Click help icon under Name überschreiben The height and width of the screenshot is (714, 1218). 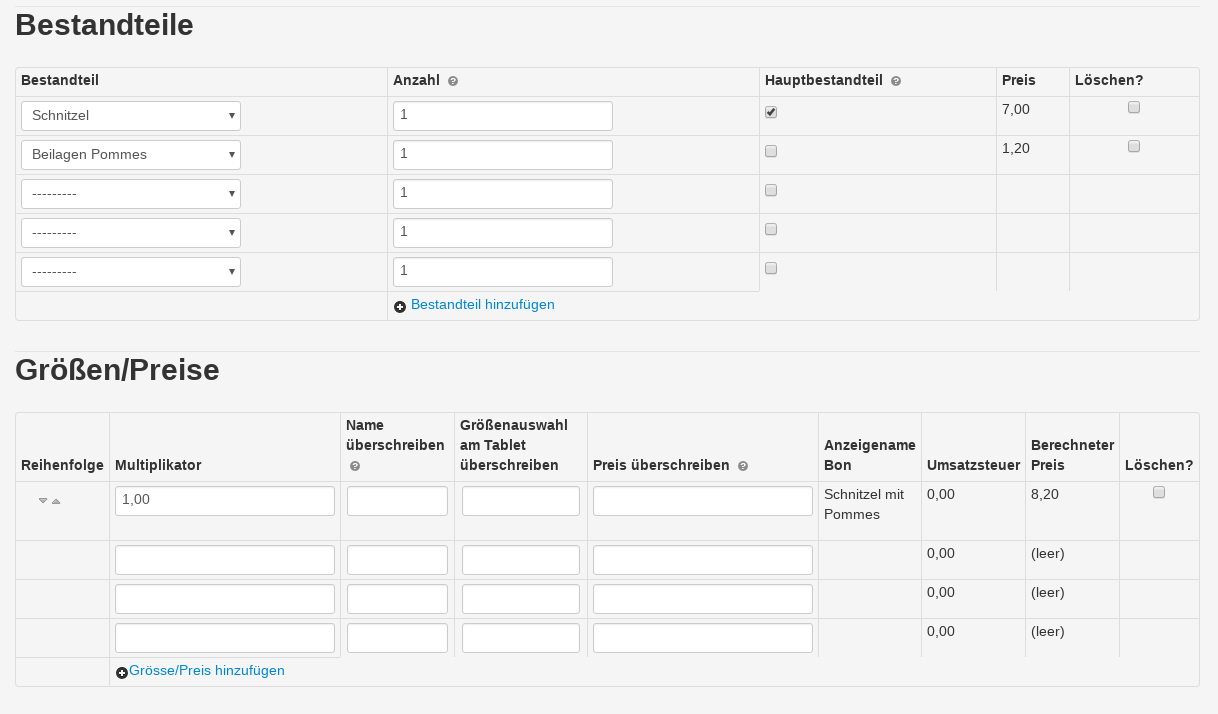(355, 466)
